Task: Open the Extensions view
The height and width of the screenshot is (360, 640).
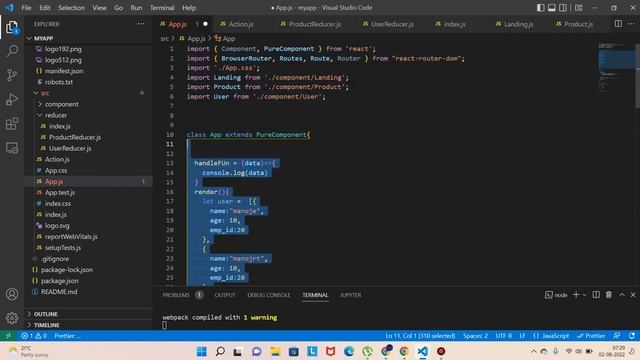Action: (x=12, y=123)
